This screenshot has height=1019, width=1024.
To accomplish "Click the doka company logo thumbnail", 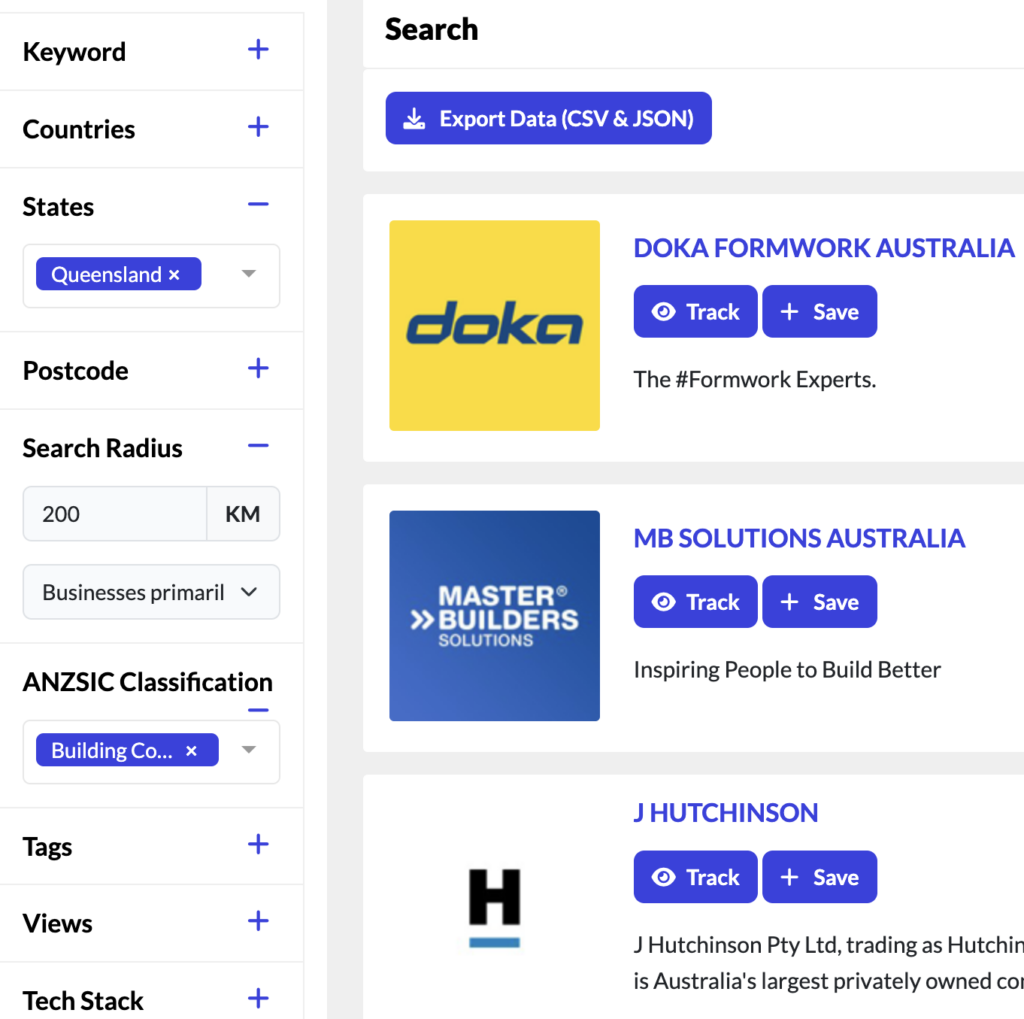I will click(494, 325).
